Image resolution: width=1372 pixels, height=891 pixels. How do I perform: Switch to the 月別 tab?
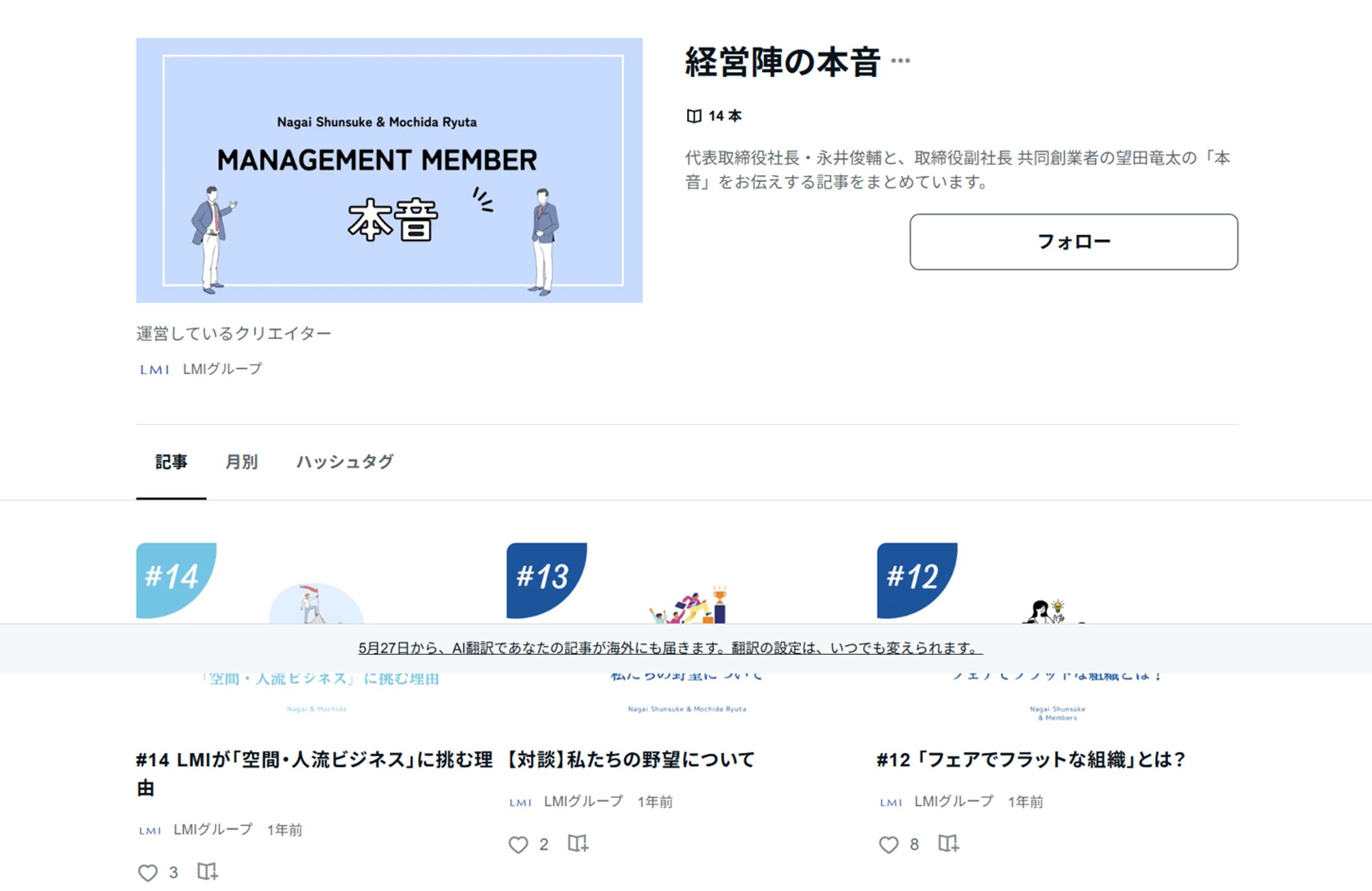[241, 462]
